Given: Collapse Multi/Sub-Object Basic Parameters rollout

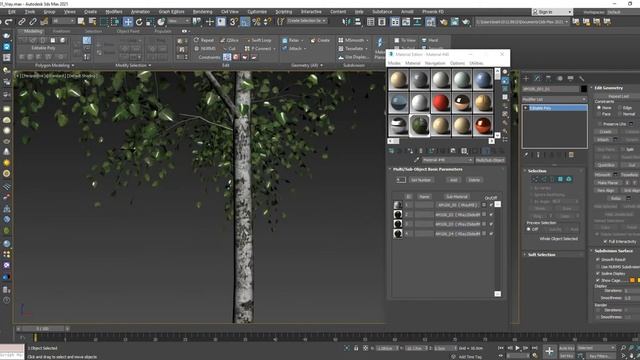Looking at the screenshot, I should [x=427, y=169].
